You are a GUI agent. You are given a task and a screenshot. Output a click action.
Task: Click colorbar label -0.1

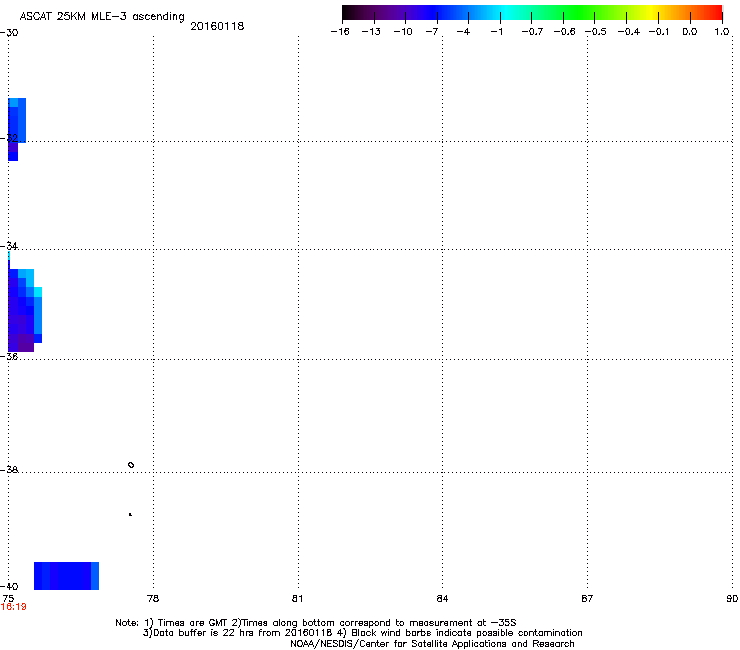coord(659,32)
